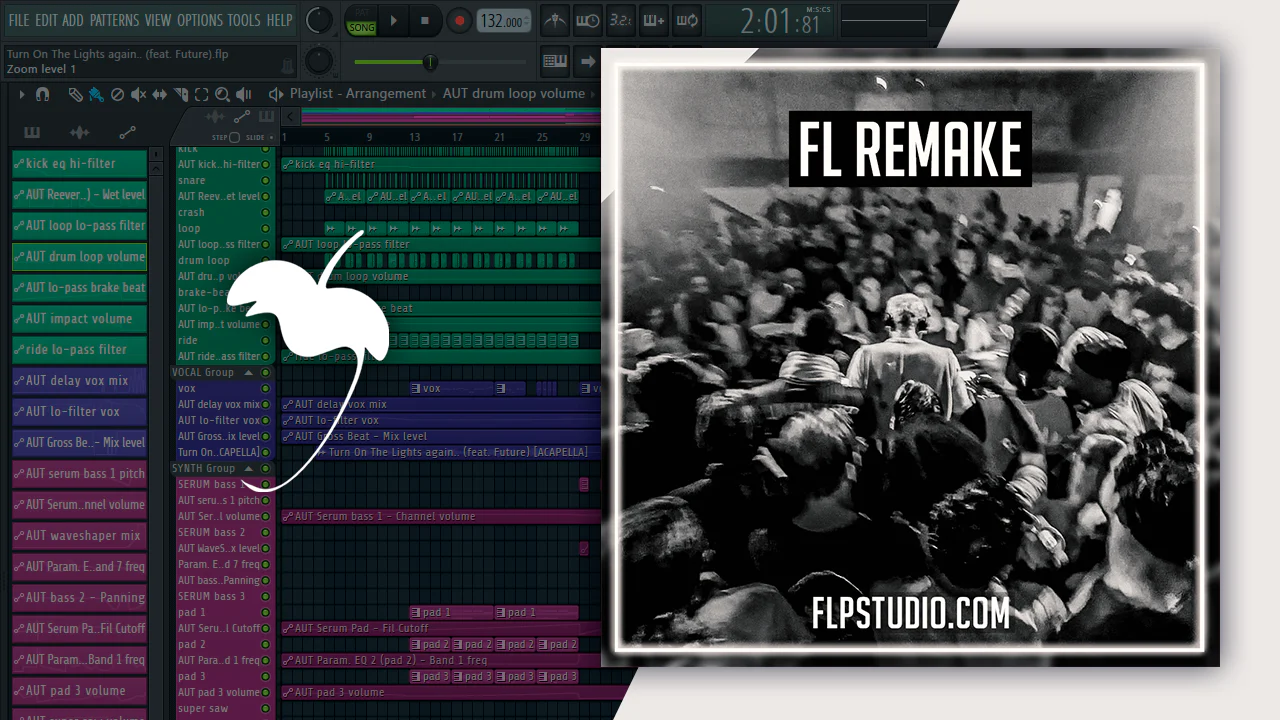Open the VIEW menu

[x=158, y=20]
